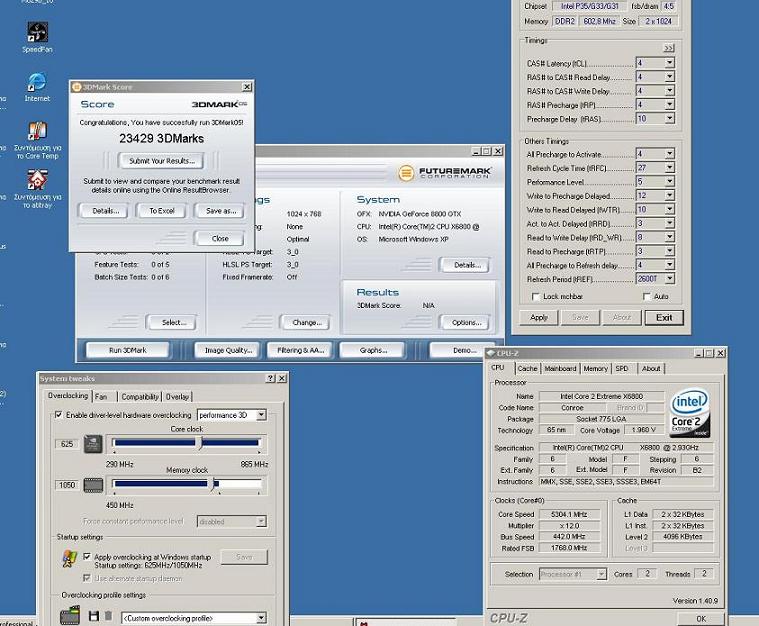This screenshot has width=759, height=626.
Task: Switch to the Overlay tab
Action: [177, 397]
